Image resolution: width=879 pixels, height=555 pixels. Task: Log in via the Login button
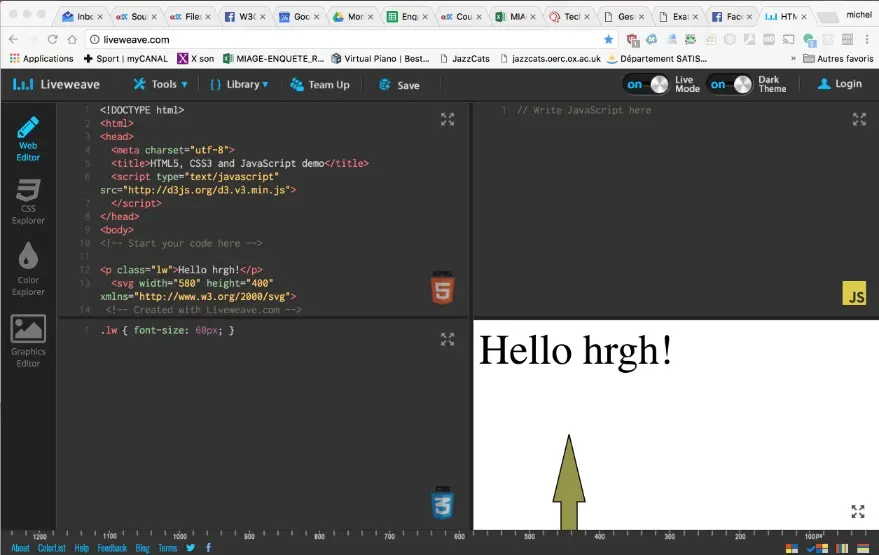(x=839, y=84)
